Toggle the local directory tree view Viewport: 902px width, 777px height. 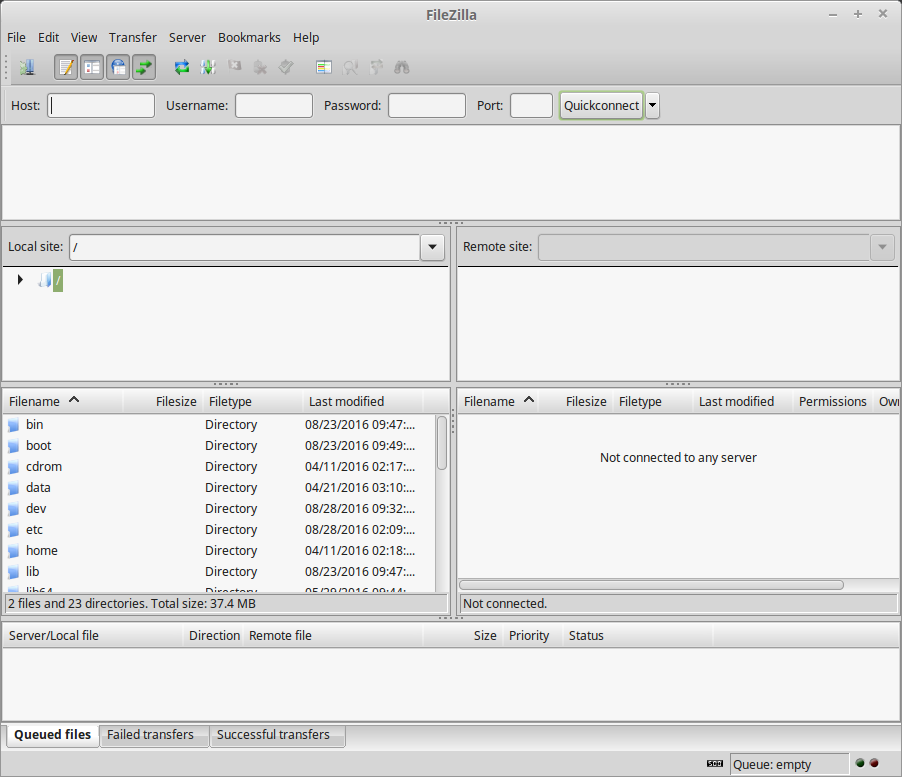coord(92,68)
